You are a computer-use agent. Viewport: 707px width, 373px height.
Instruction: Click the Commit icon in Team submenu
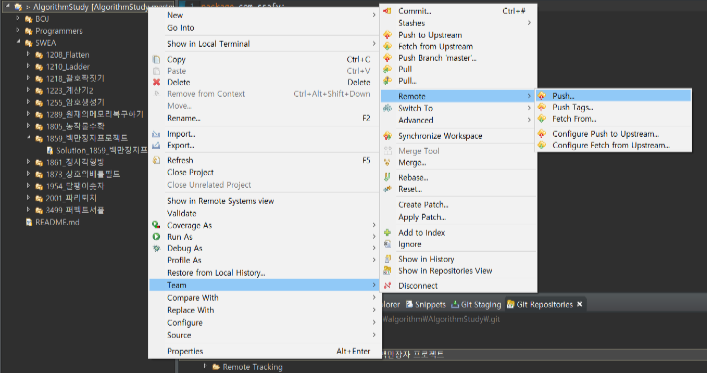387,11
